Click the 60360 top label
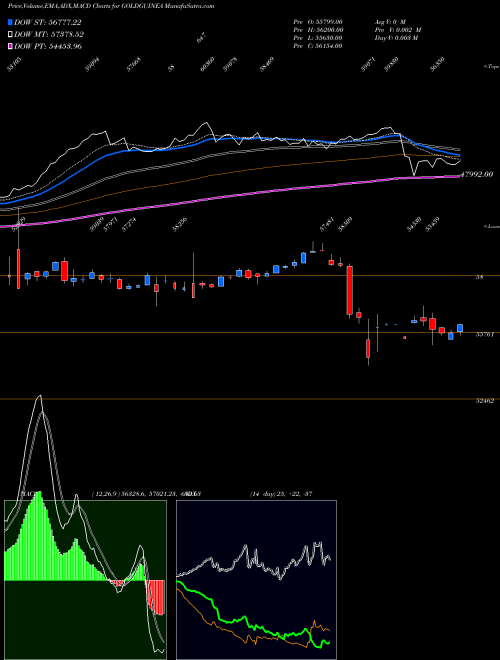Viewport: 500px width, 660px height. [207, 64]
